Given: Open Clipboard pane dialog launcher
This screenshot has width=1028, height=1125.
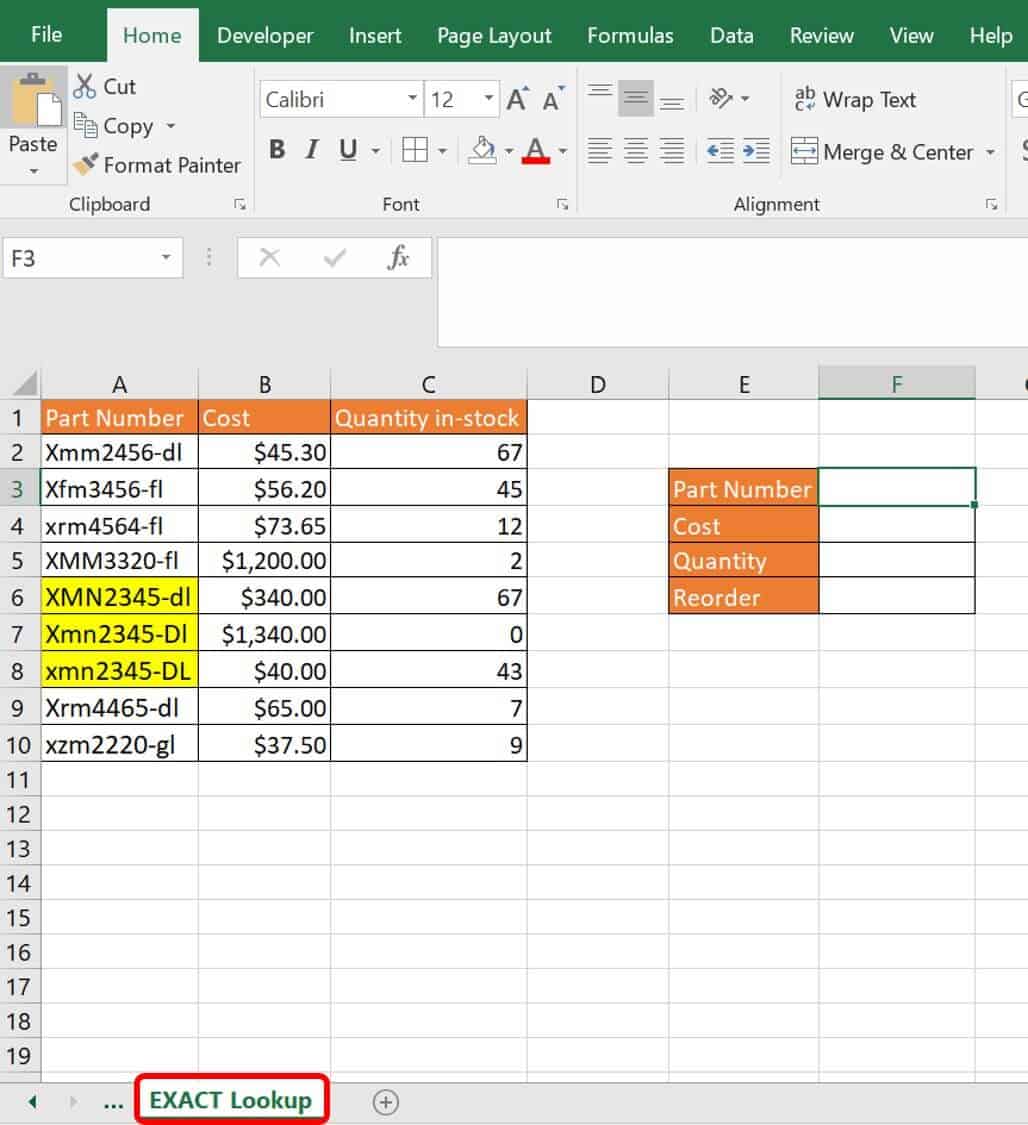Looking at the screenshot, I should [240, 204].
